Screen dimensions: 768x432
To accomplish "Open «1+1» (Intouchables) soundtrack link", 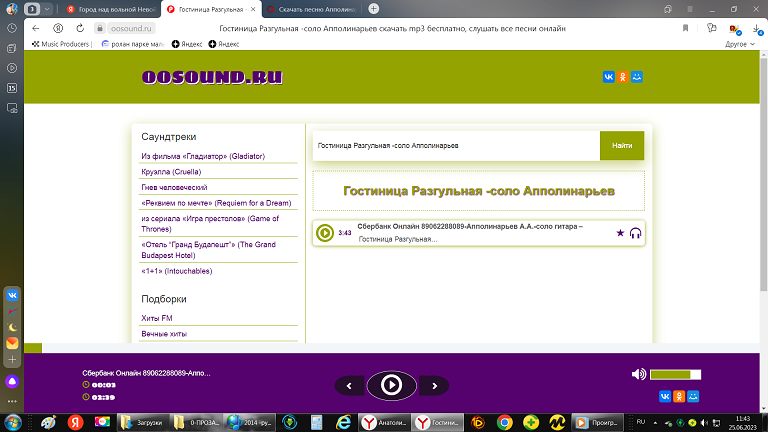I will [176, 271].
